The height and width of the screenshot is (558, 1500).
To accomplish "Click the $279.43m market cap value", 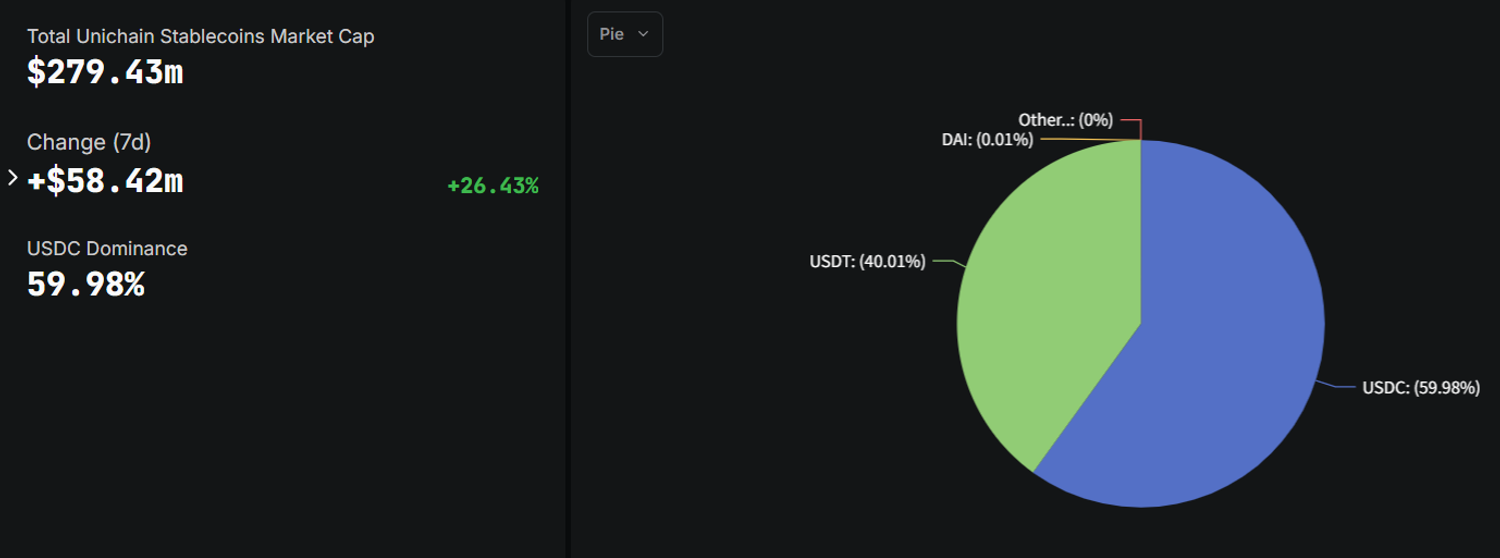I will [x=105, y=72].
